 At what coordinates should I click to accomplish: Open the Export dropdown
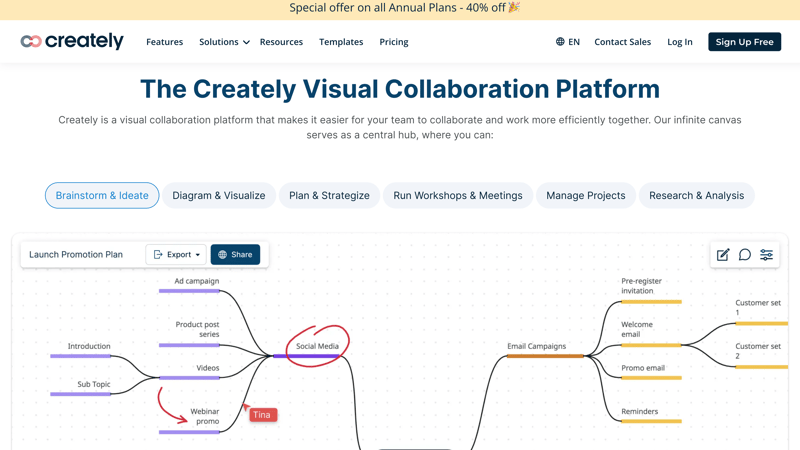point(176,255)
